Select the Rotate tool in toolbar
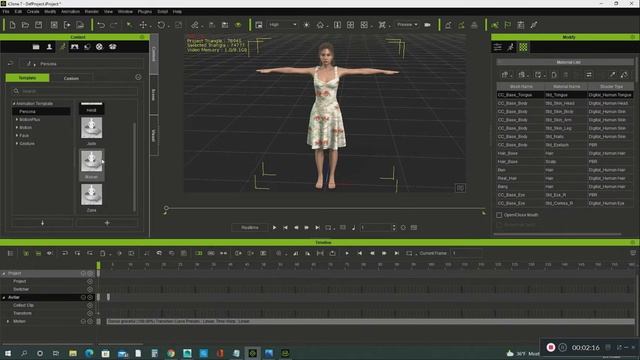The height and width of the screenshot is (360, 640). coord(161,25)
